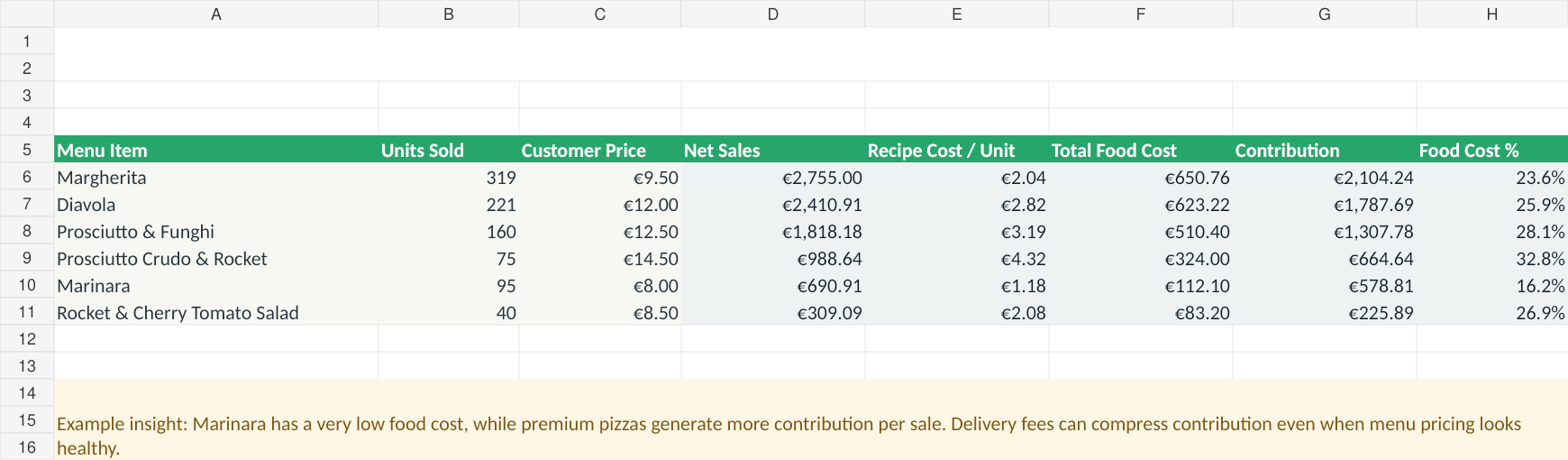Image resolution: width=1568 pixels, height=460 pixels.
Task: Select the Rocket & Cherry Tomato Salad cell
Action: coord(216,312)
